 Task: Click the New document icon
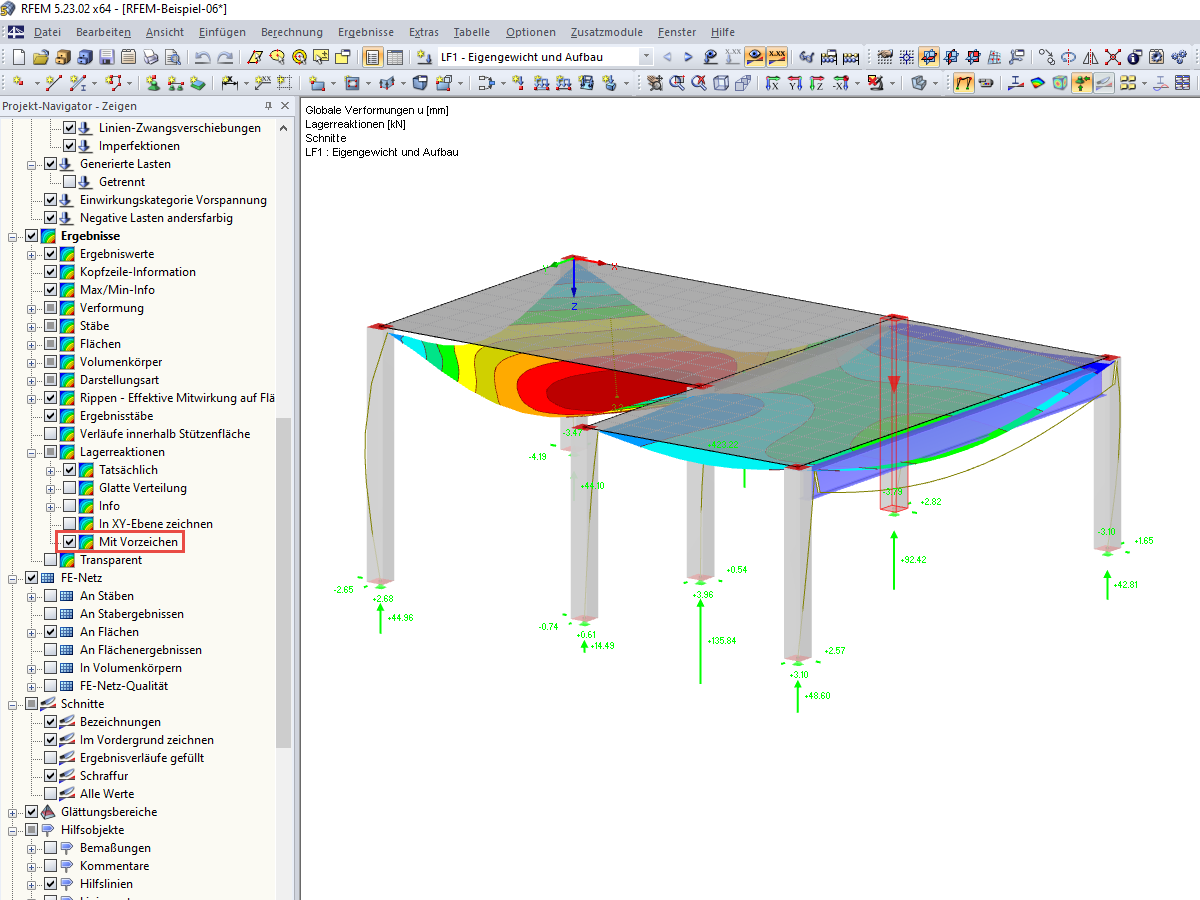tap(18, 57)
